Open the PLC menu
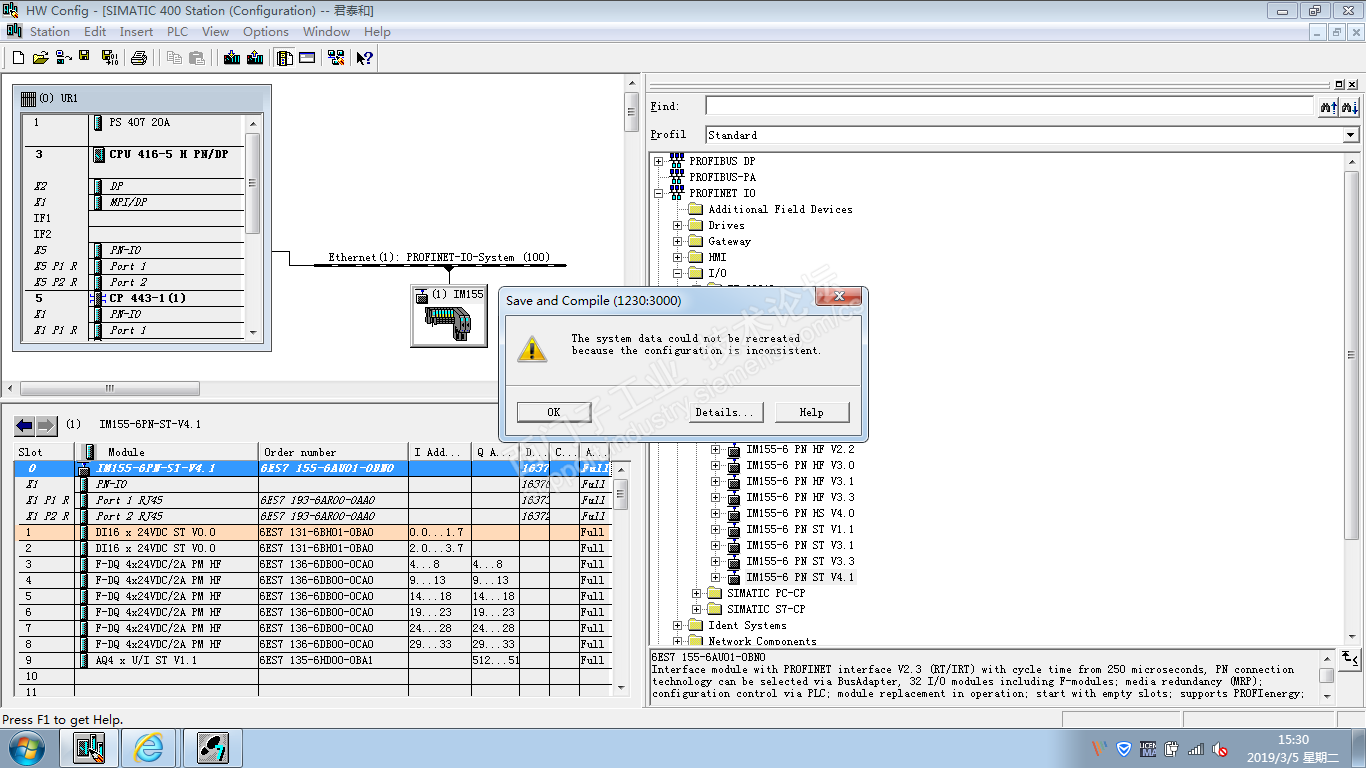Viewport: 1366px width, 768px height. (x=177, y=32)
